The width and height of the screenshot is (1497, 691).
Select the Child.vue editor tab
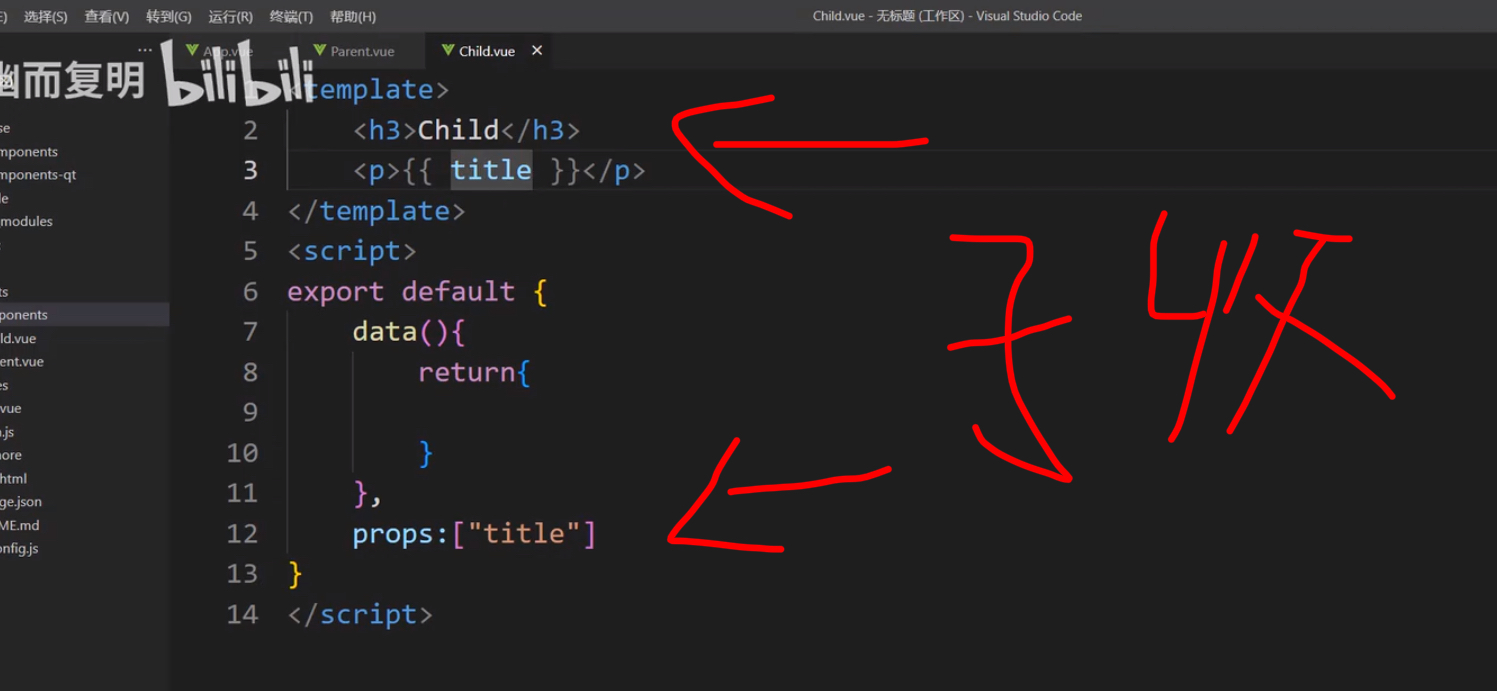click(487, 51)
